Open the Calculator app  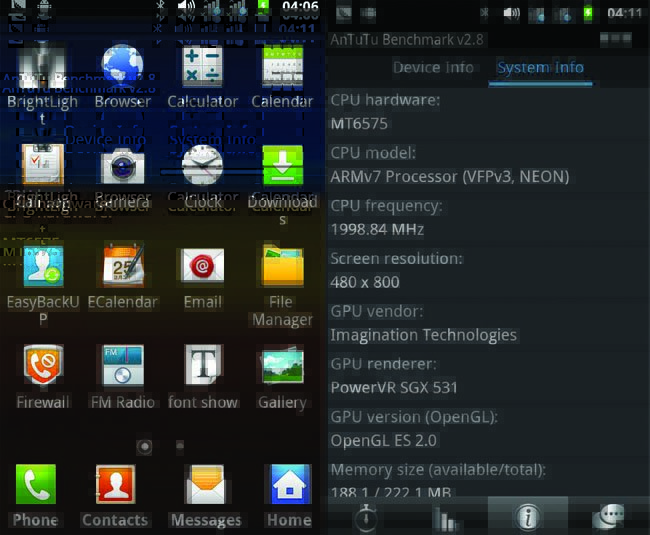202,66
